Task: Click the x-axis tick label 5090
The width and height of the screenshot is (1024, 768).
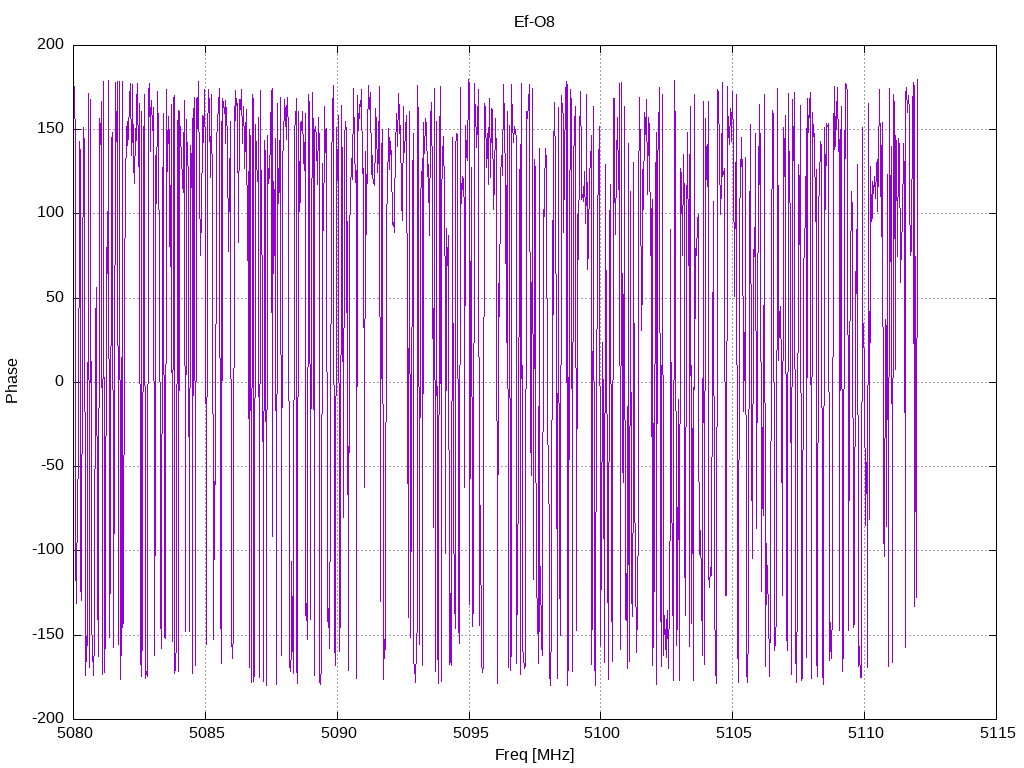Action: [338, 733]
